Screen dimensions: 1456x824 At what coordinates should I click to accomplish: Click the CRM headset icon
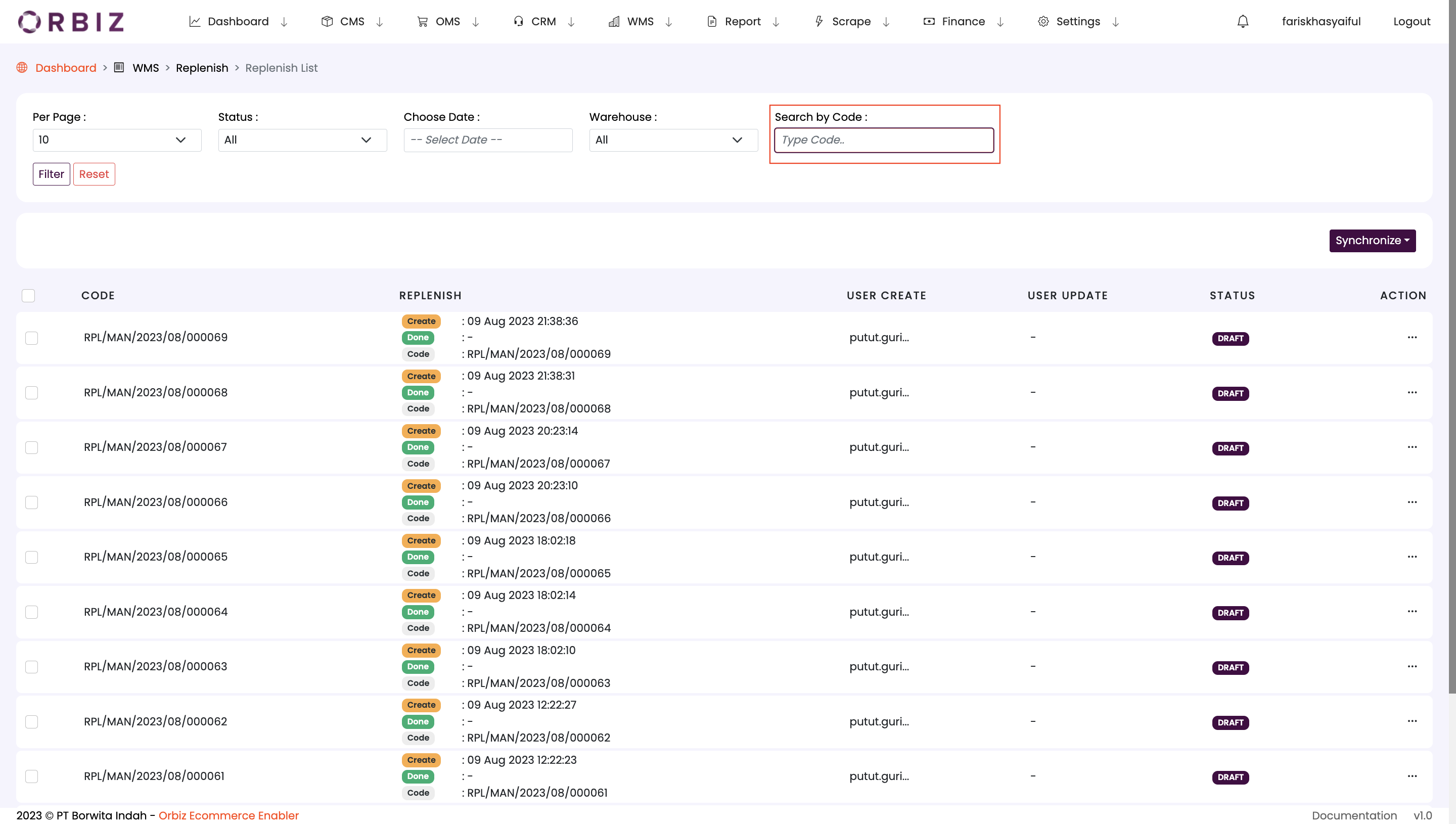pyautogui.click(x=518, y=22)
